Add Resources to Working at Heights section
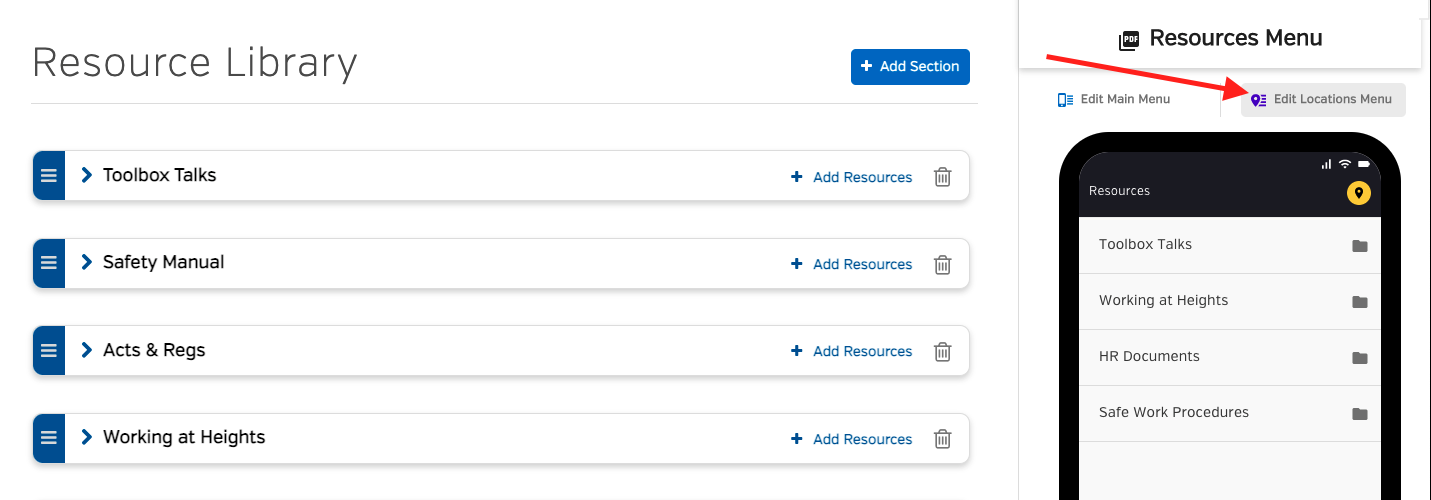 (x=851, y=439)
